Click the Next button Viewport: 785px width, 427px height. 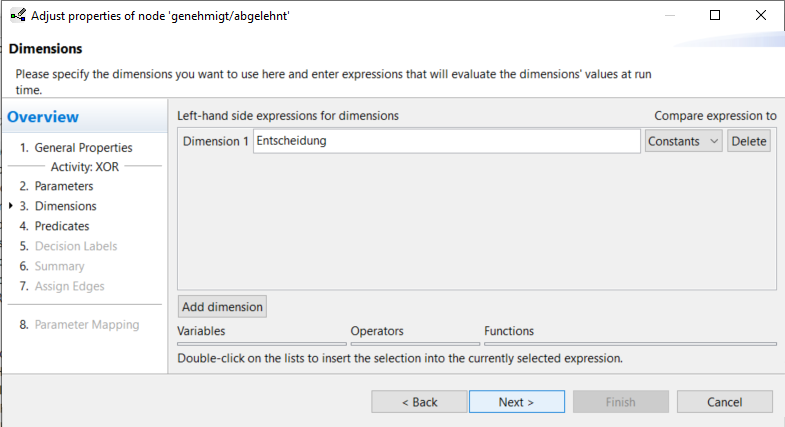coord(516,402)
